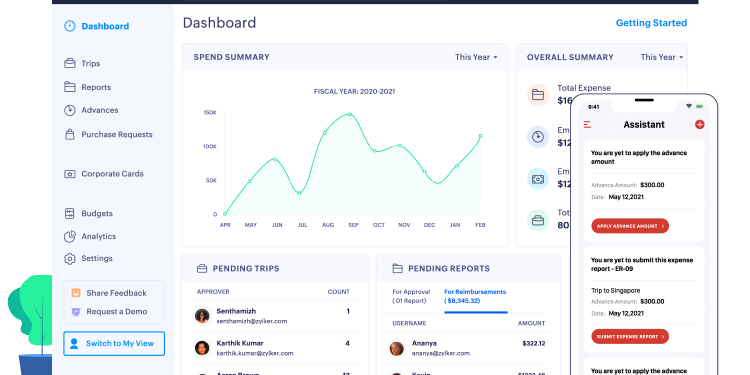Viewport: 750px width, 375px height.
Task: Click ananya@zylker.com email
Action: (441, 353)
